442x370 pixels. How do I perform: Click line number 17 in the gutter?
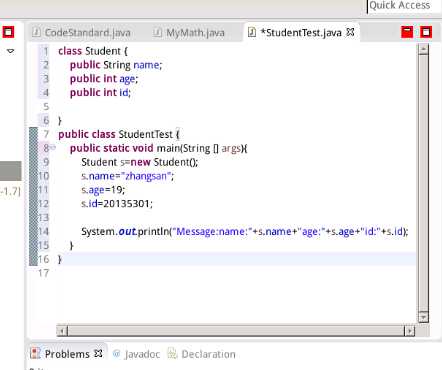[x=43, y=273]
